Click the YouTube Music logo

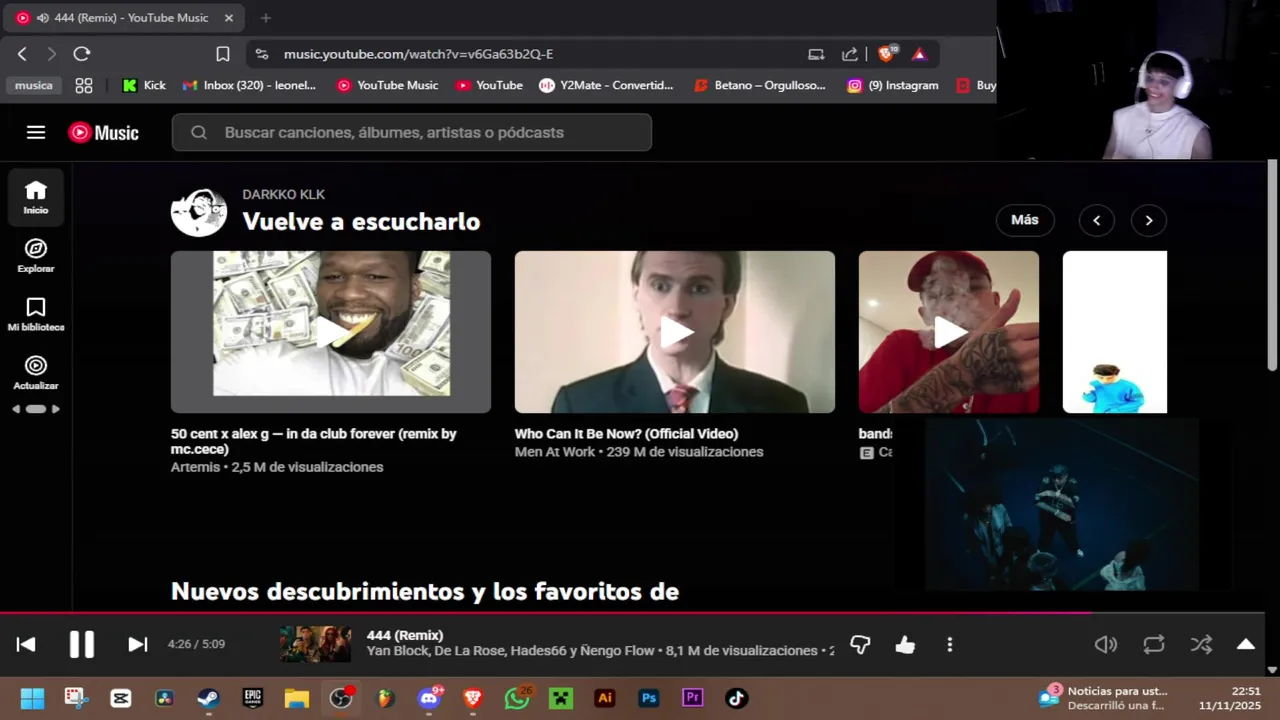tap(103, 132)
